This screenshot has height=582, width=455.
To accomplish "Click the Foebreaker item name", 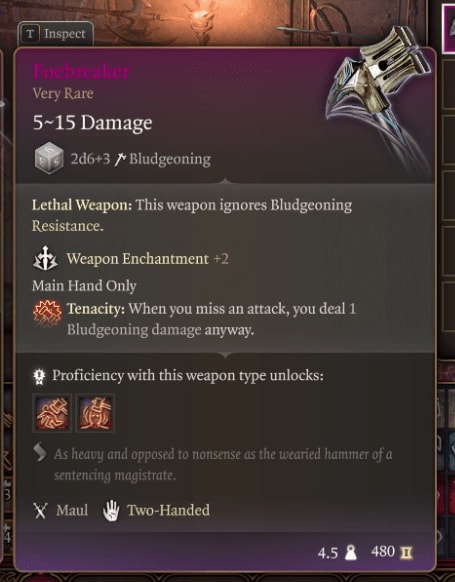I will 82,71.
